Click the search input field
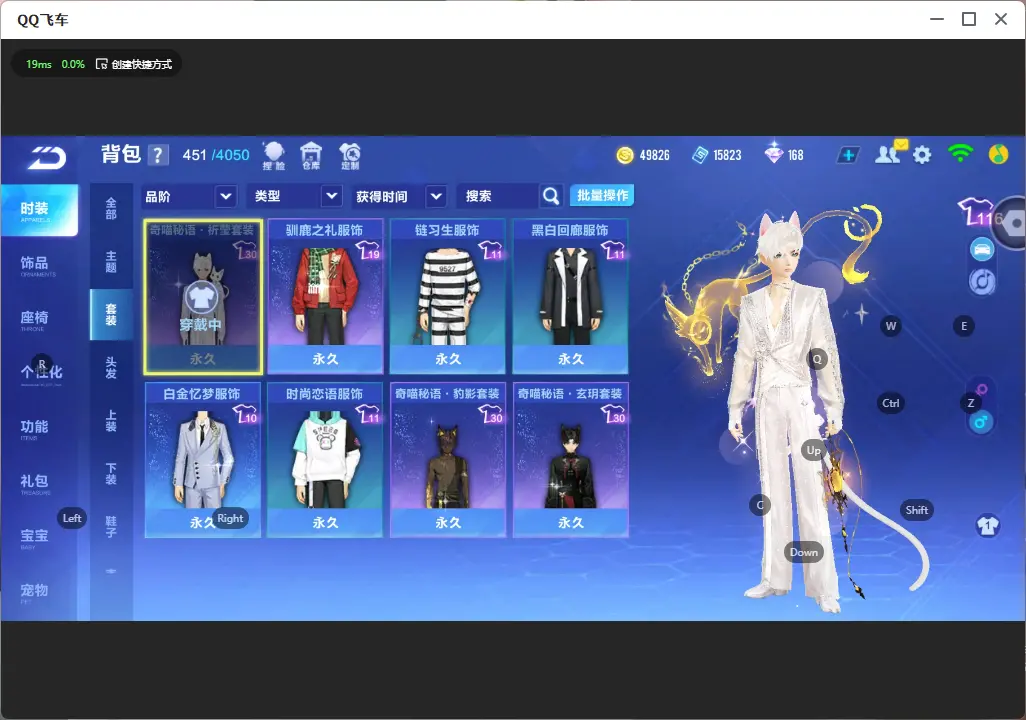The width and height of the screenshot is (1026, 720). (x=500, y=196)
